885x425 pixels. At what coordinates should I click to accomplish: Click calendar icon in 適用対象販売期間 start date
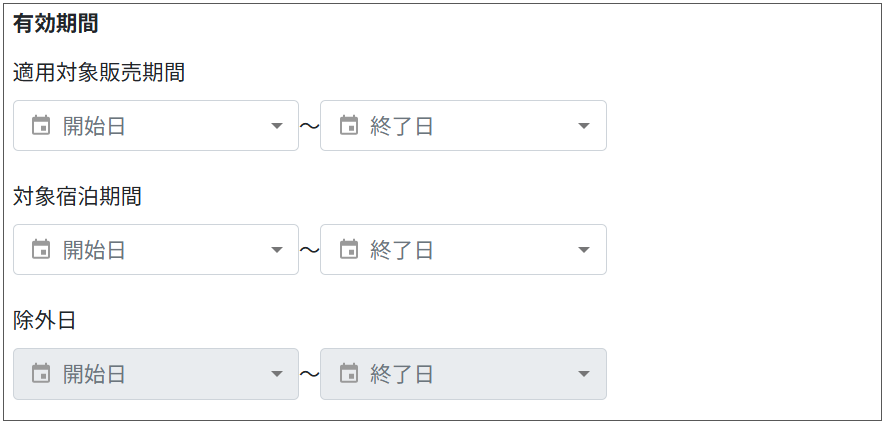41,125
